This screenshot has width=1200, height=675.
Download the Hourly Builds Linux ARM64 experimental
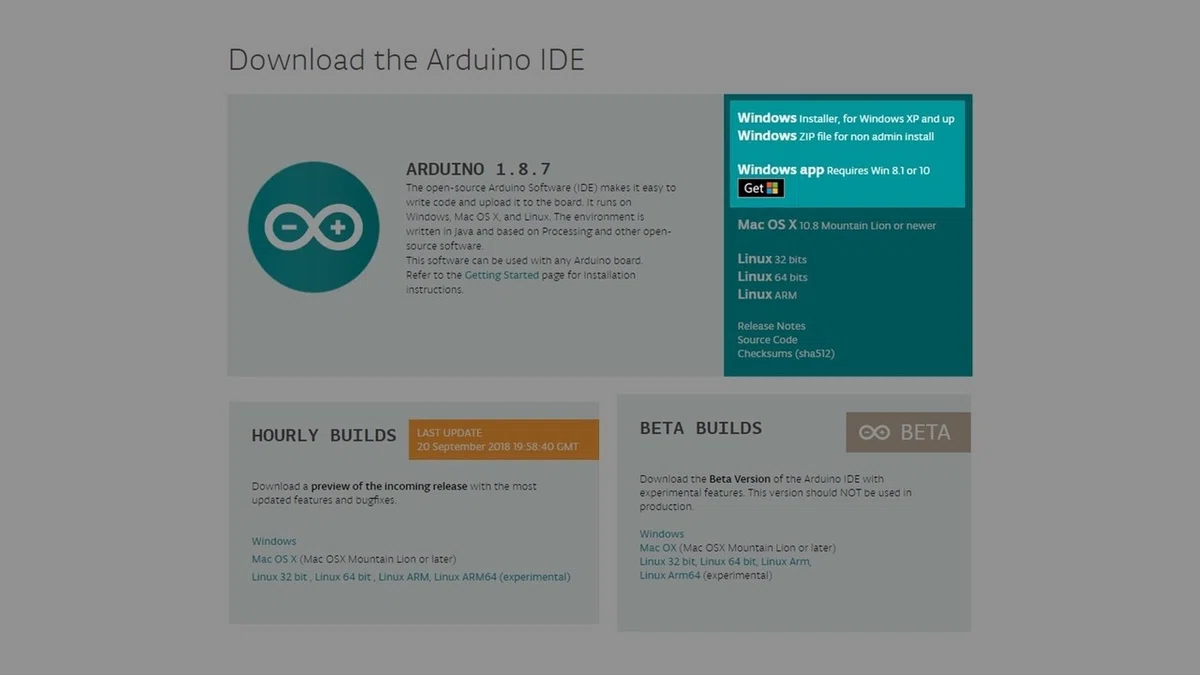click(x=502, y=577)
